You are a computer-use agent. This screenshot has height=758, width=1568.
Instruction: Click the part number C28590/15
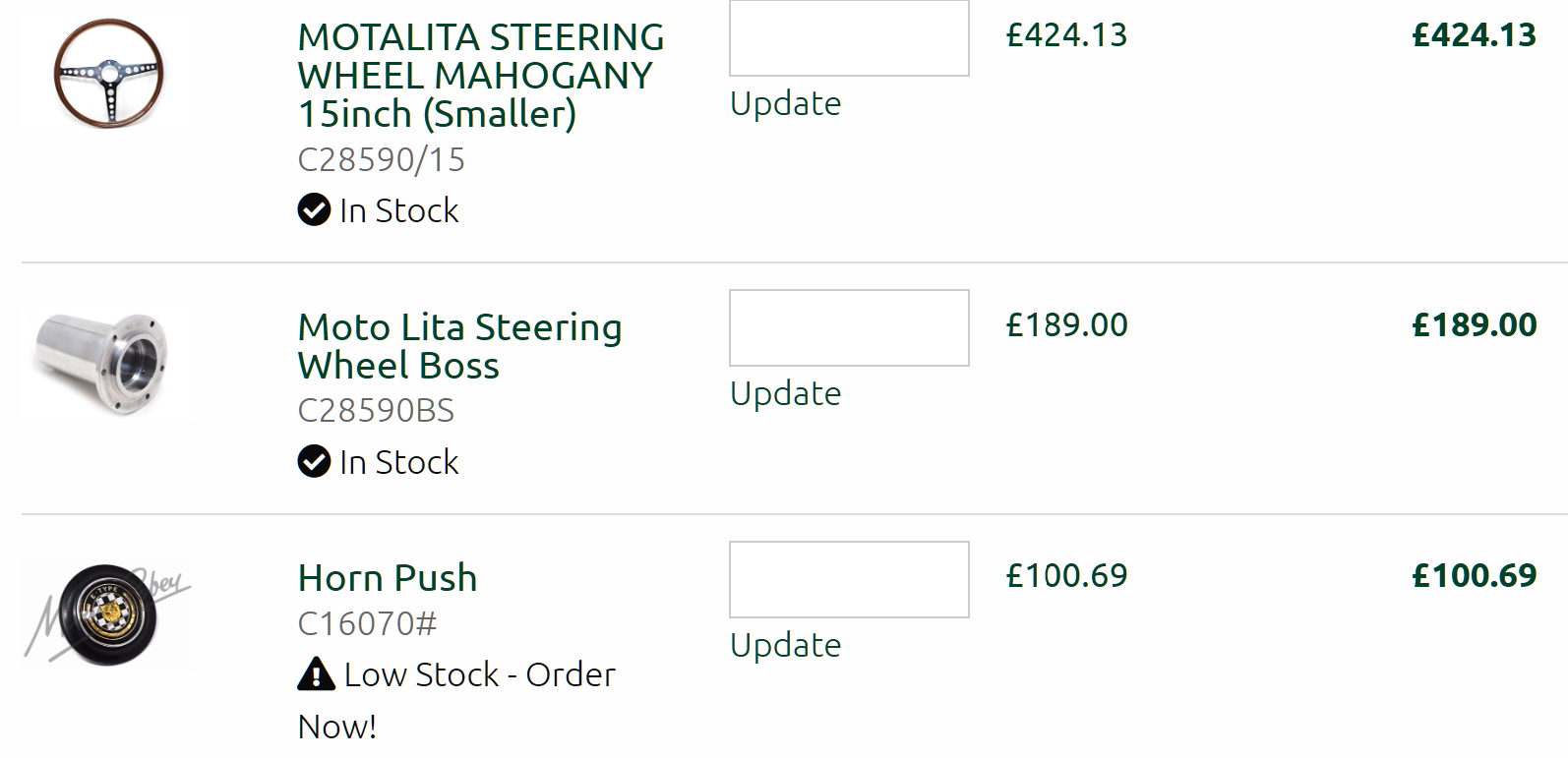point(381,159)
